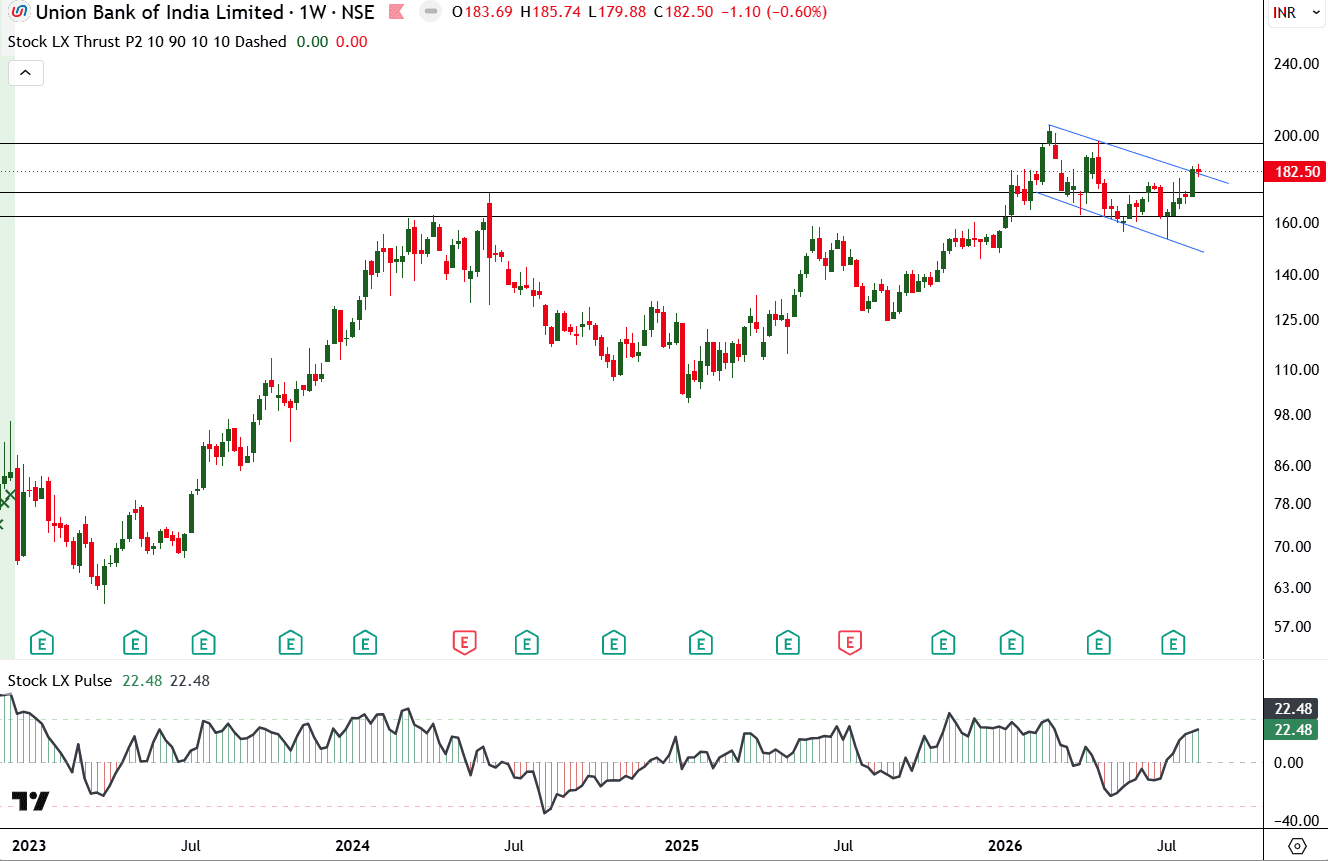Click the red flag icon beside NSE
Viewport: 1328px width, 861px height.
pos(396,13)
